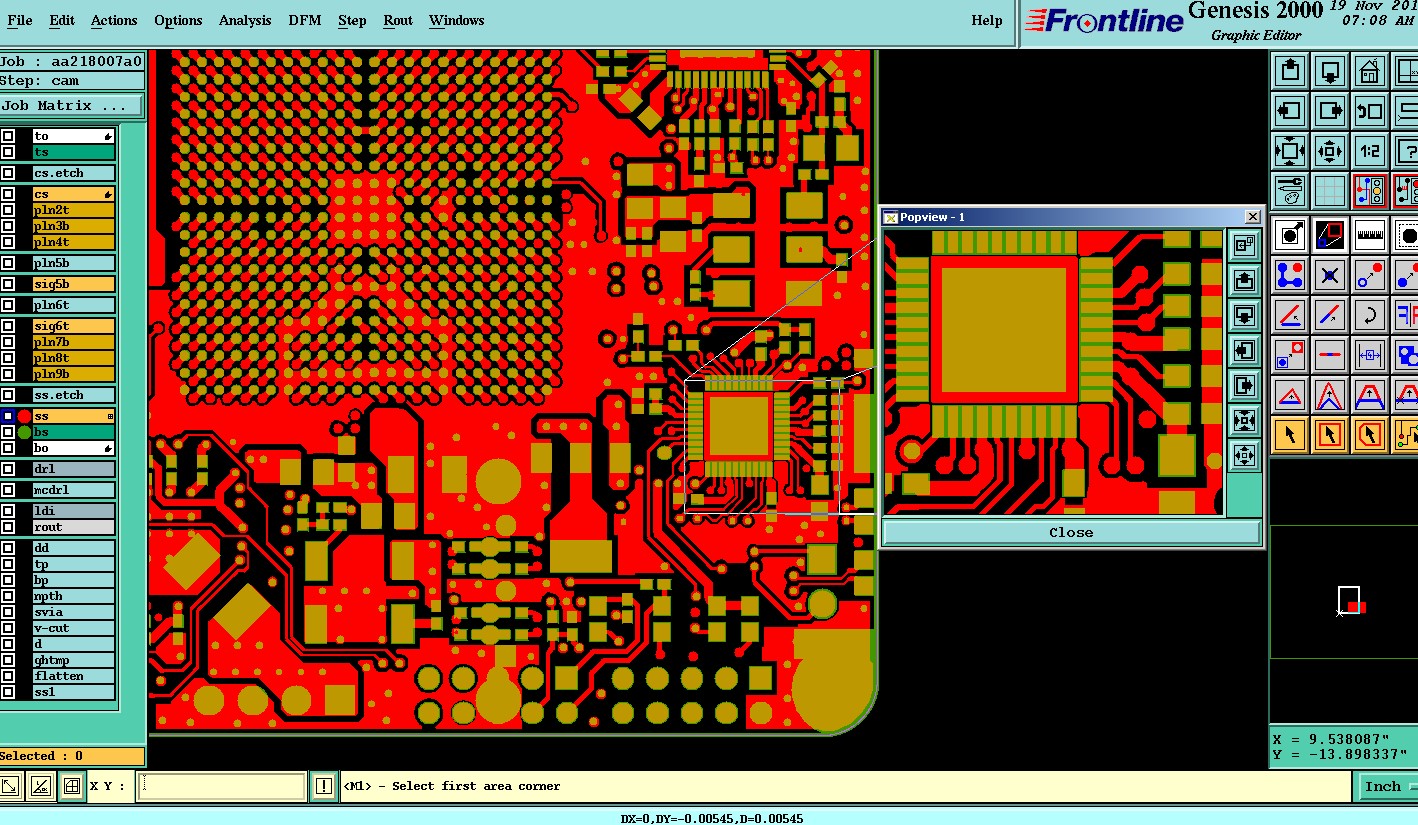Toggle checkbox for layer 'ss.etch'
Viewport: 1418px width, 825px height.
pos(8,395)
